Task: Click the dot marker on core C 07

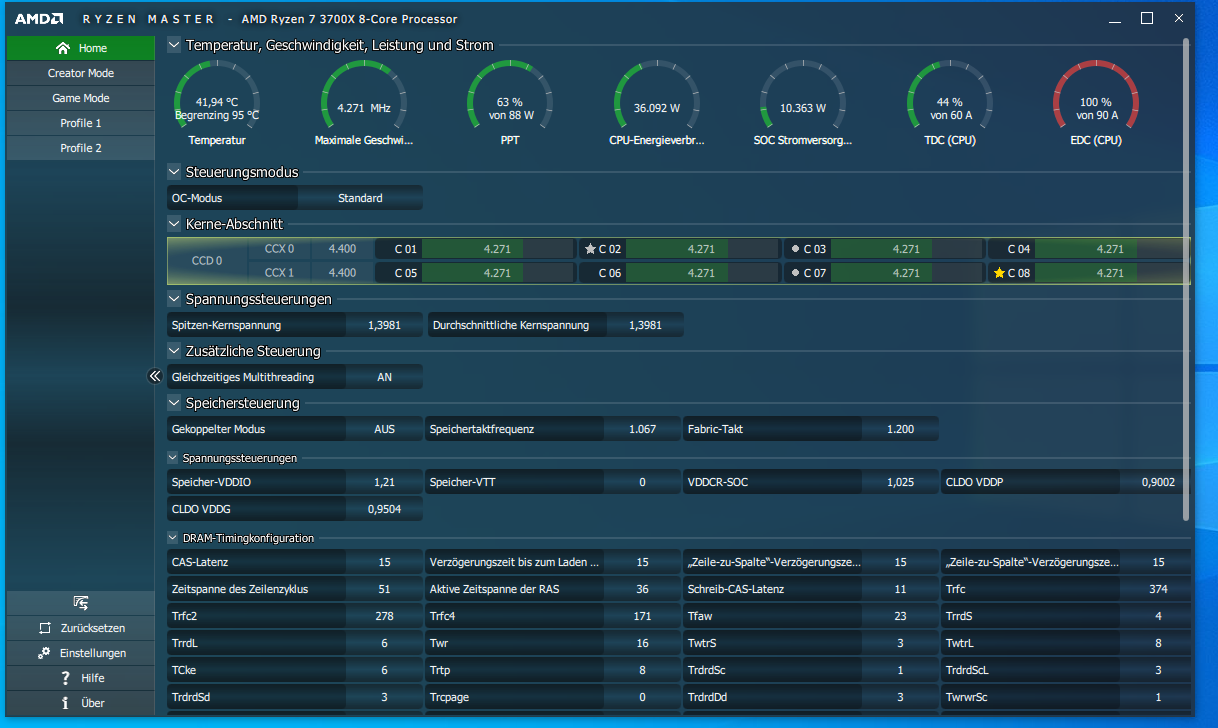Action: (x=795, y=272)
